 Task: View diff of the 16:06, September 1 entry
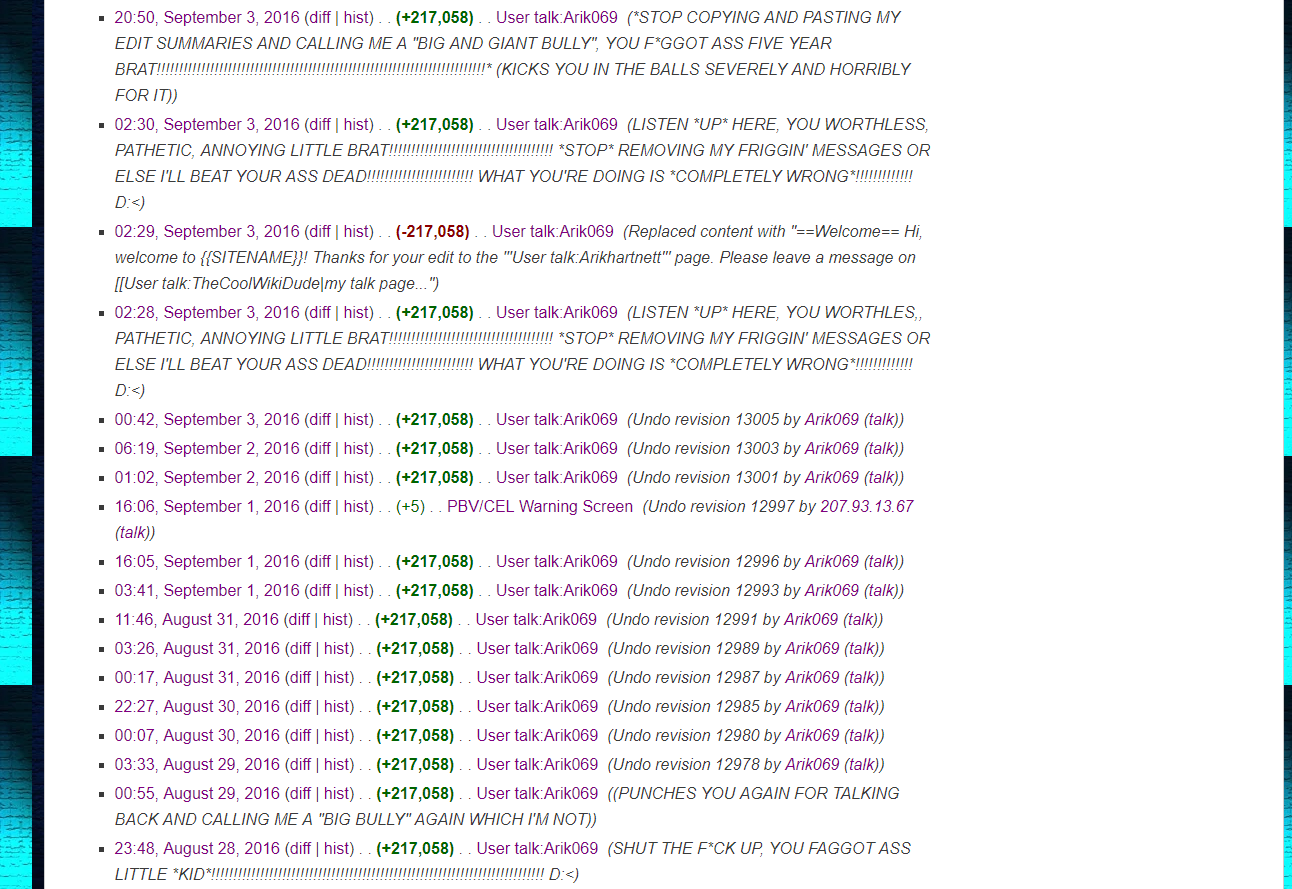tap(319, 506)
